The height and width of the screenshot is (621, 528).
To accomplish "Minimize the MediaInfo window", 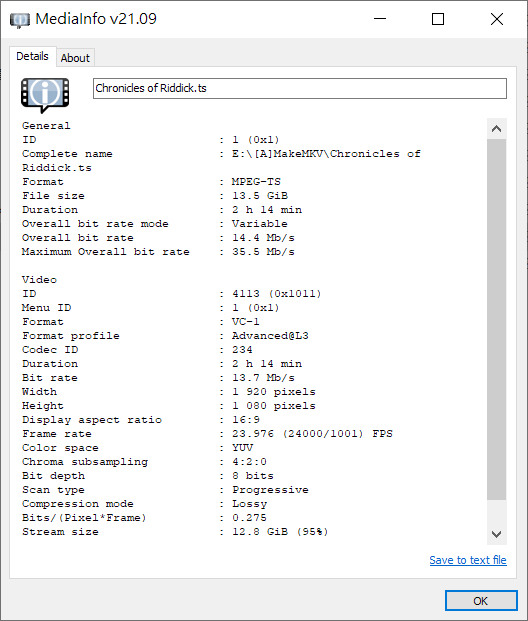I will (380, 19).
